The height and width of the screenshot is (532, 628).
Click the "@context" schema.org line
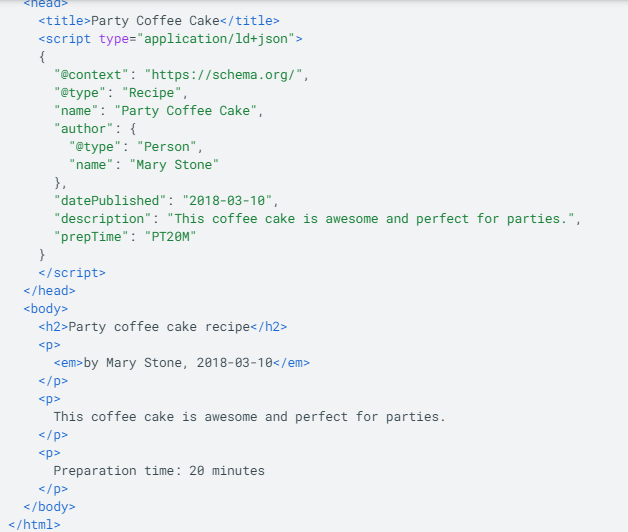pos(181,75)
